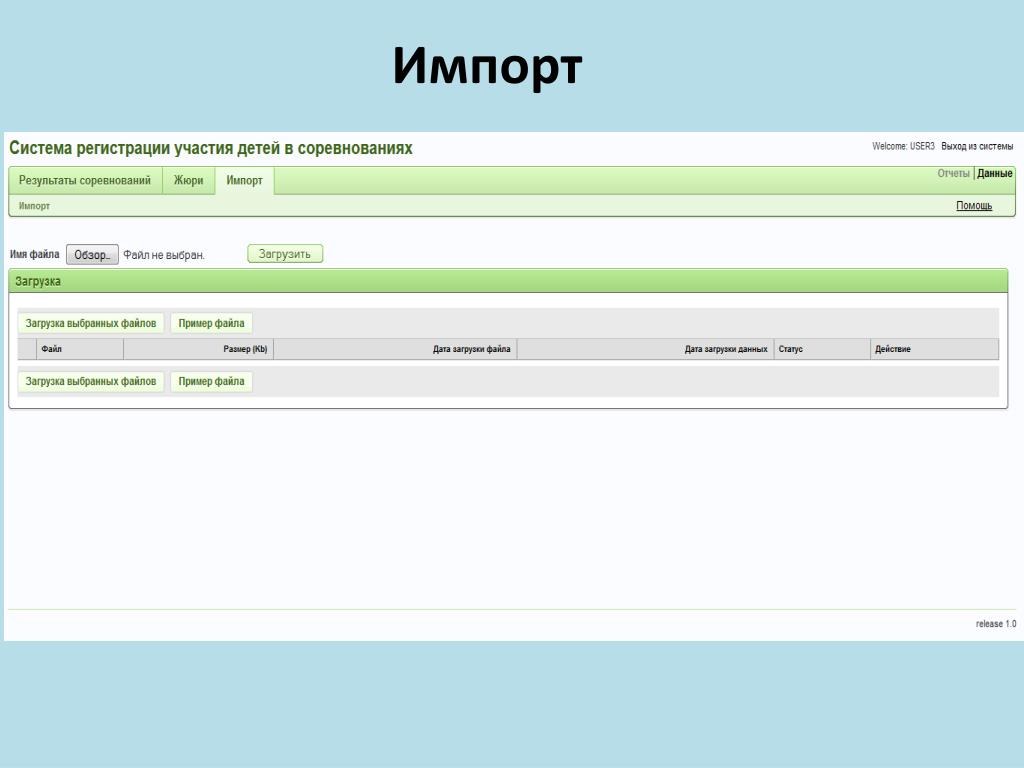Click the Загрузить upload button
Viewport: 1024px width, 768px height.
pyautogui.click(x=285, y=254)
